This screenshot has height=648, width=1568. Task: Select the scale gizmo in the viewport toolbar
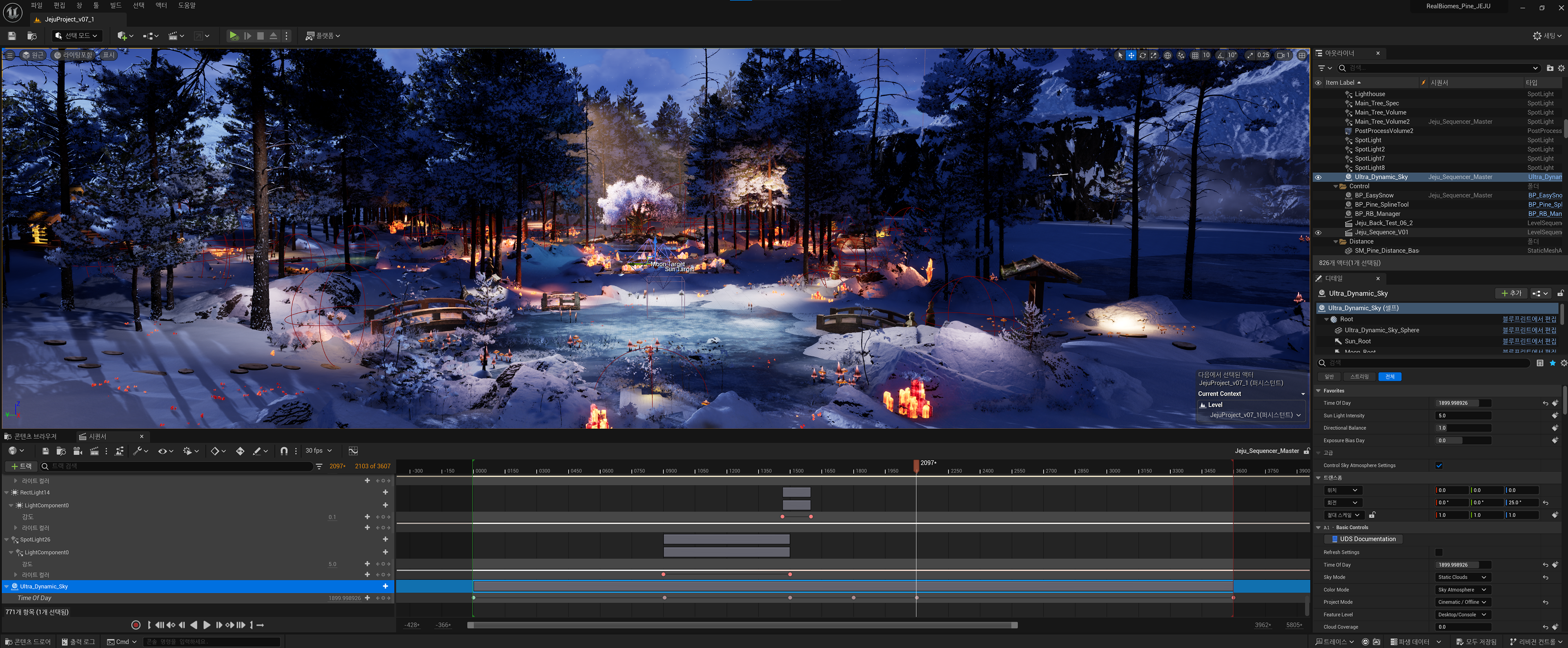(x=1154, y=56)
